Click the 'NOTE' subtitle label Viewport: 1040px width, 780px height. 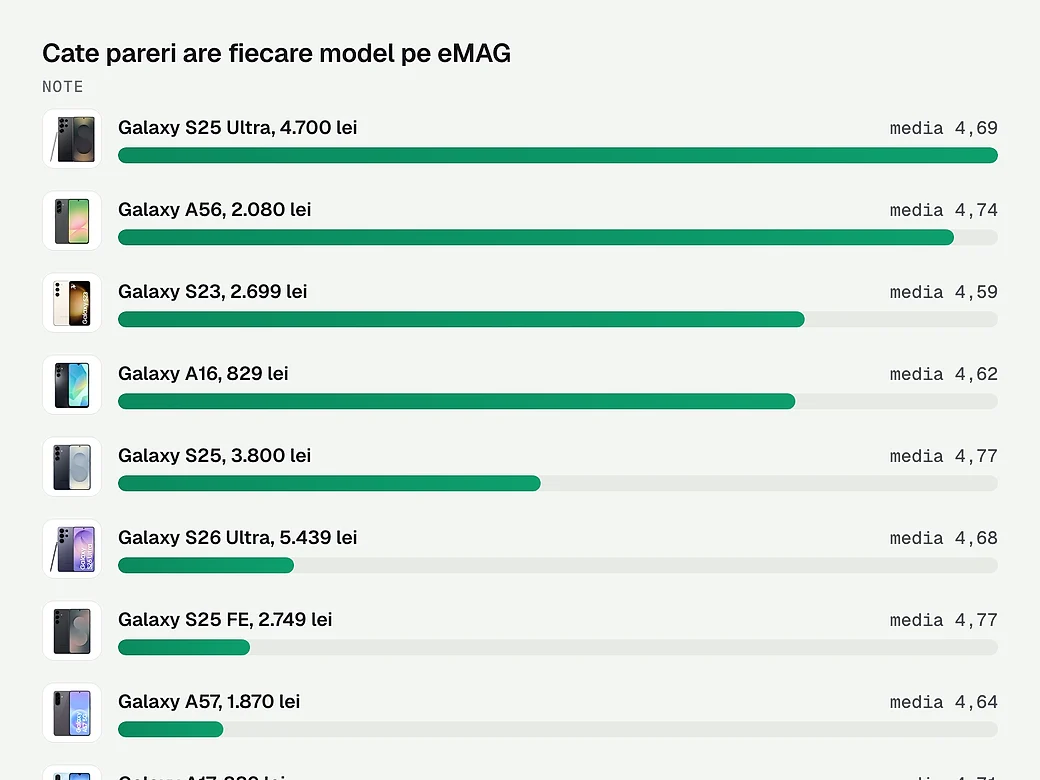coord(63,87)
